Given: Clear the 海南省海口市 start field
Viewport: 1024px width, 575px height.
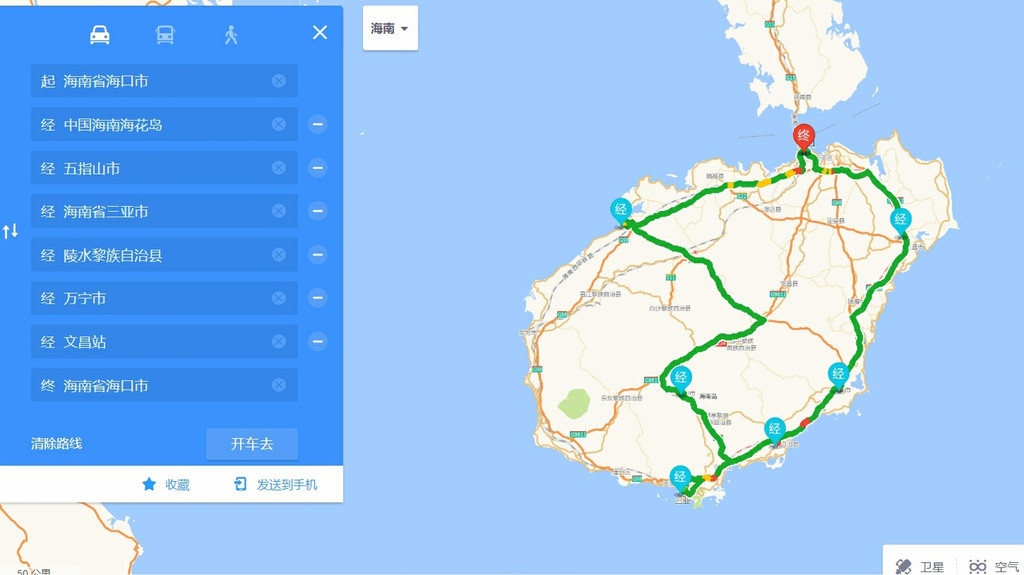Looking at the screenshot, I should click(x=279, y=81).
